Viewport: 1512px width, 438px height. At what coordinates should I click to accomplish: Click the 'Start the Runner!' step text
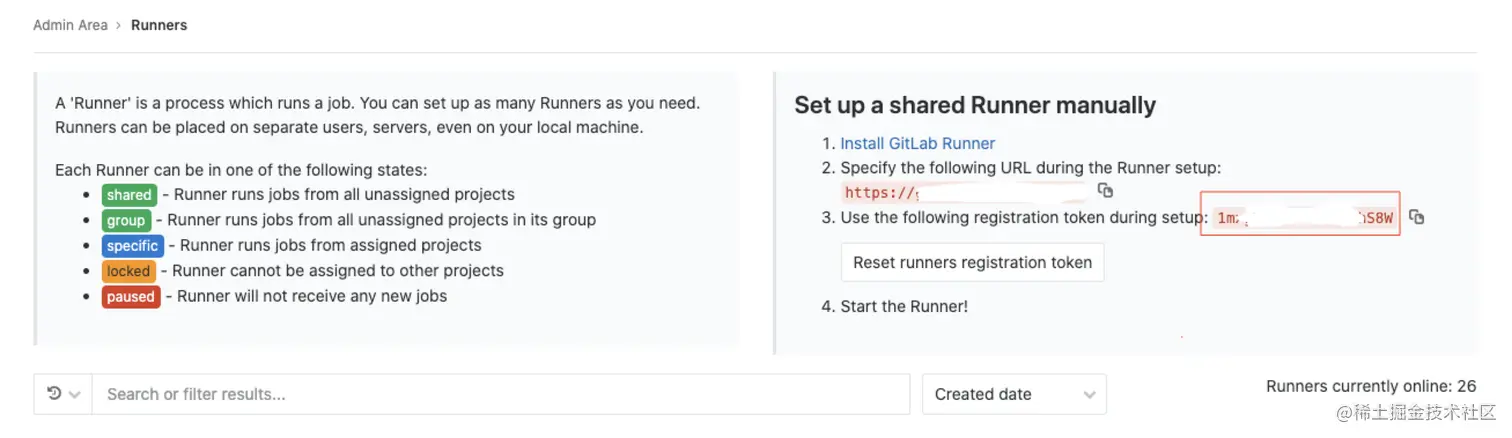[904, 306]
